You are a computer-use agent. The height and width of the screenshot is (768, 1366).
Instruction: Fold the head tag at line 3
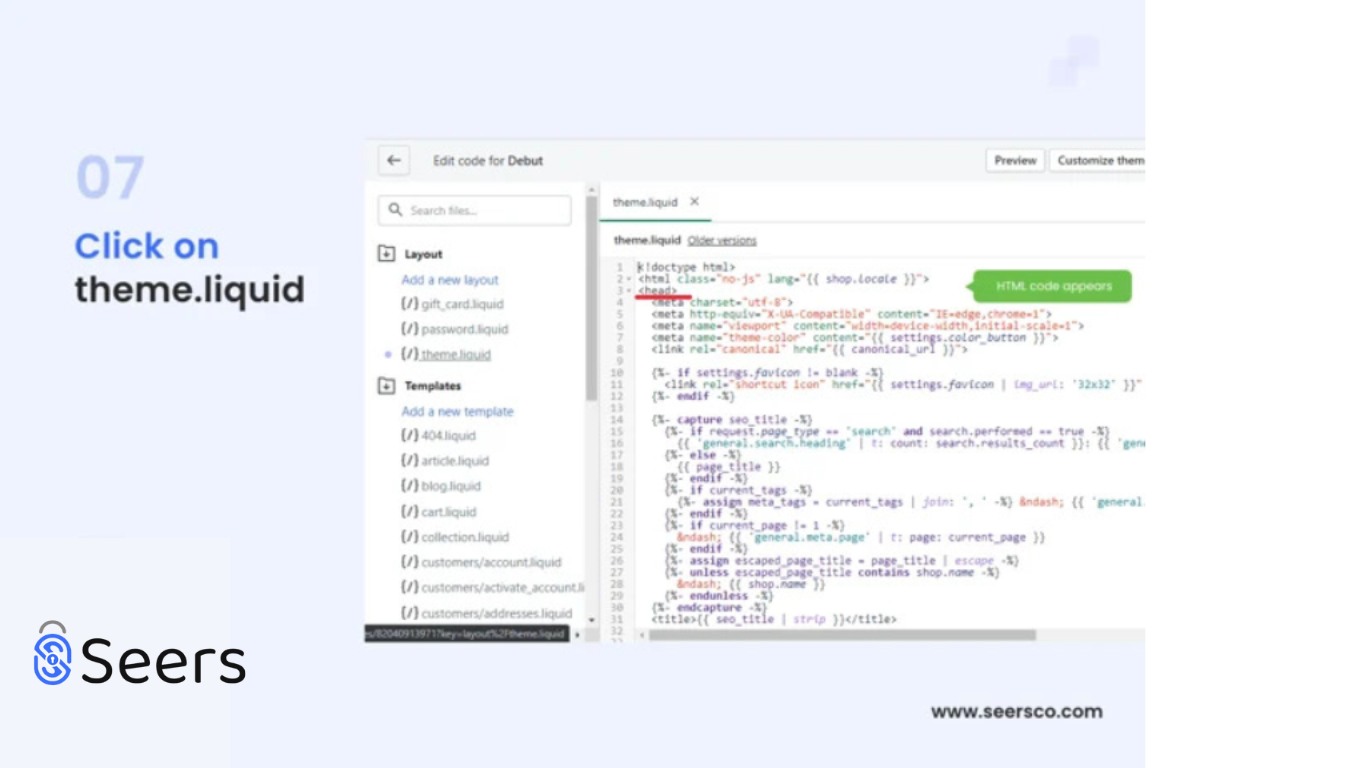coord(629,291)
